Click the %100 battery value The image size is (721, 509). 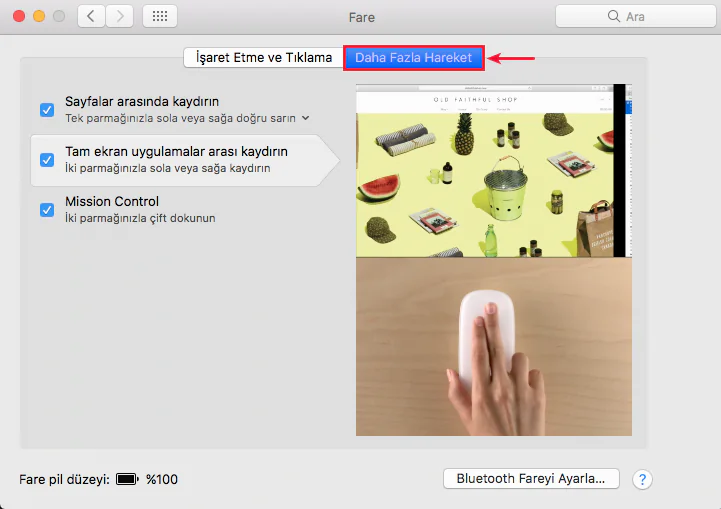click(x=161, y=480)
